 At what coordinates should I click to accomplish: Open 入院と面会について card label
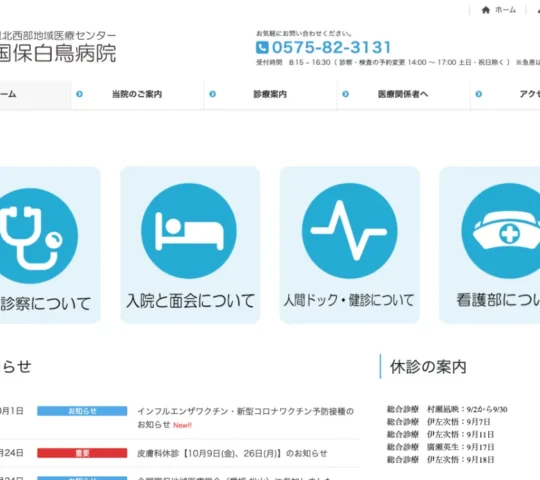click(x=190, y=301)
